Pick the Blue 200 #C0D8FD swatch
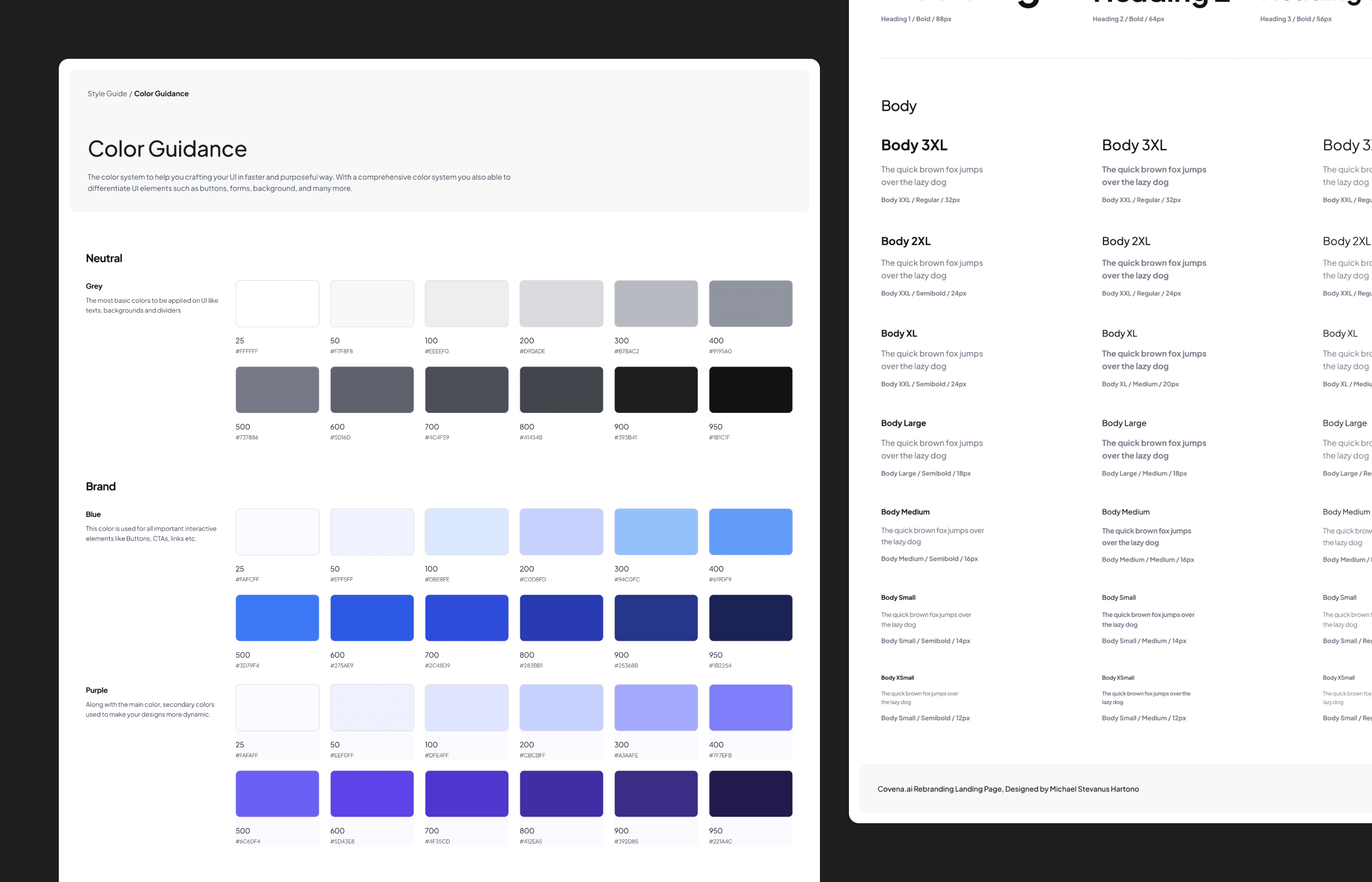The height and width of the screenshot is (882, 1372). [561, 532]
